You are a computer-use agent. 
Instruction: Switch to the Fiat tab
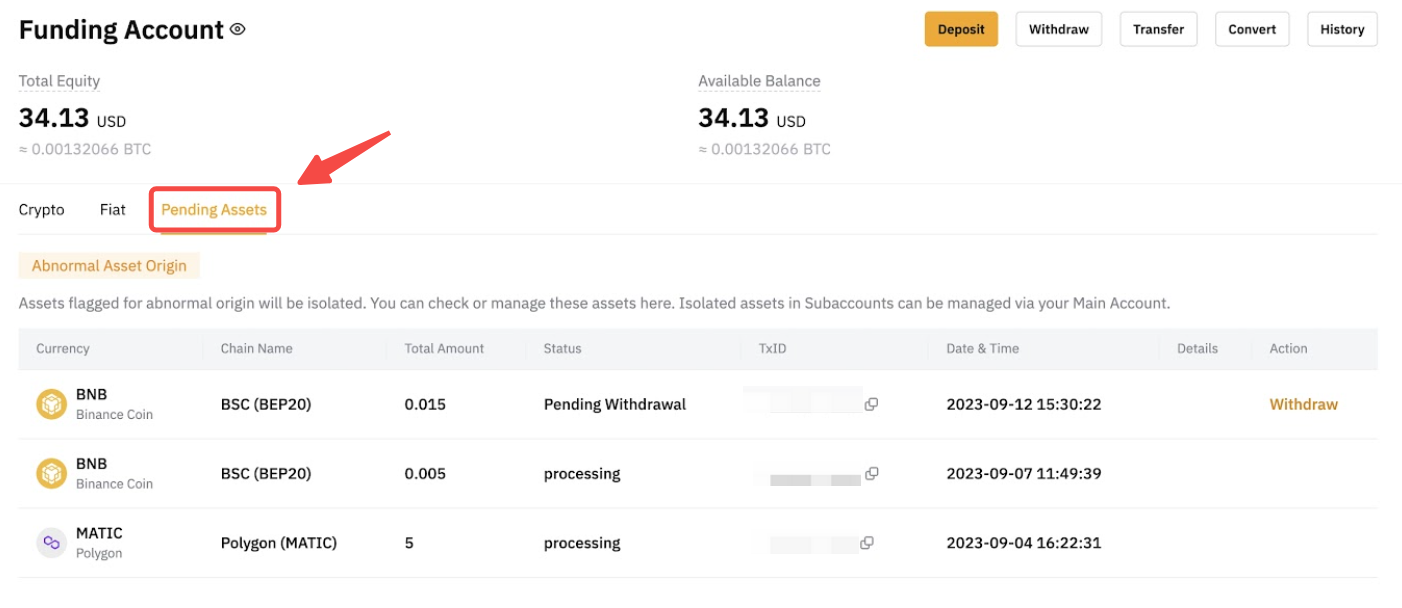point(113,210)
